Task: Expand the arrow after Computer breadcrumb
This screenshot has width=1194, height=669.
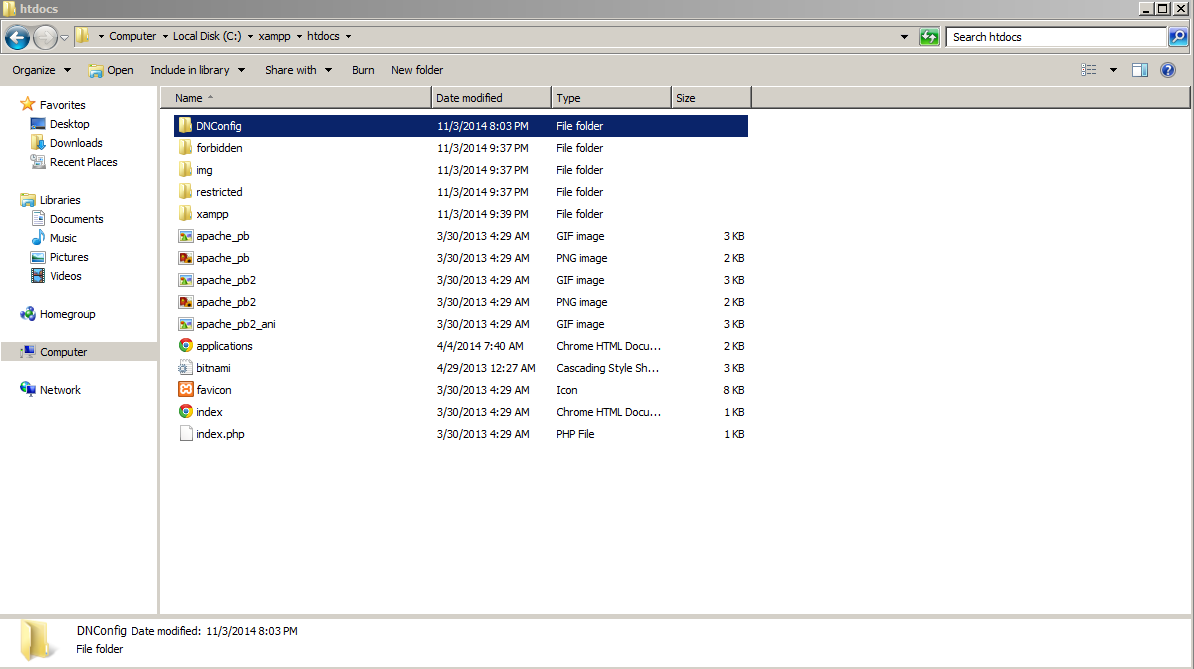Action: click(x=164, y=37)
